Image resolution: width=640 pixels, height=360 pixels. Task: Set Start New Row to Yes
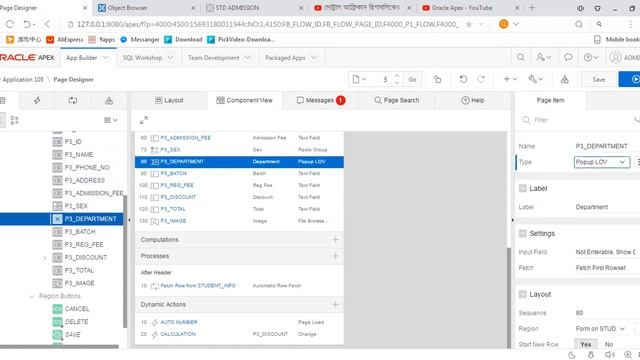pyautogui.click(x=586, y=344)
